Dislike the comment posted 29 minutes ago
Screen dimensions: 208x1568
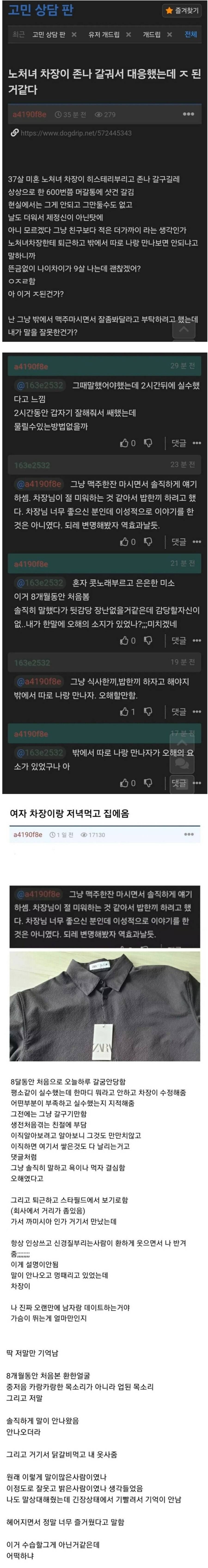(148, 443)
